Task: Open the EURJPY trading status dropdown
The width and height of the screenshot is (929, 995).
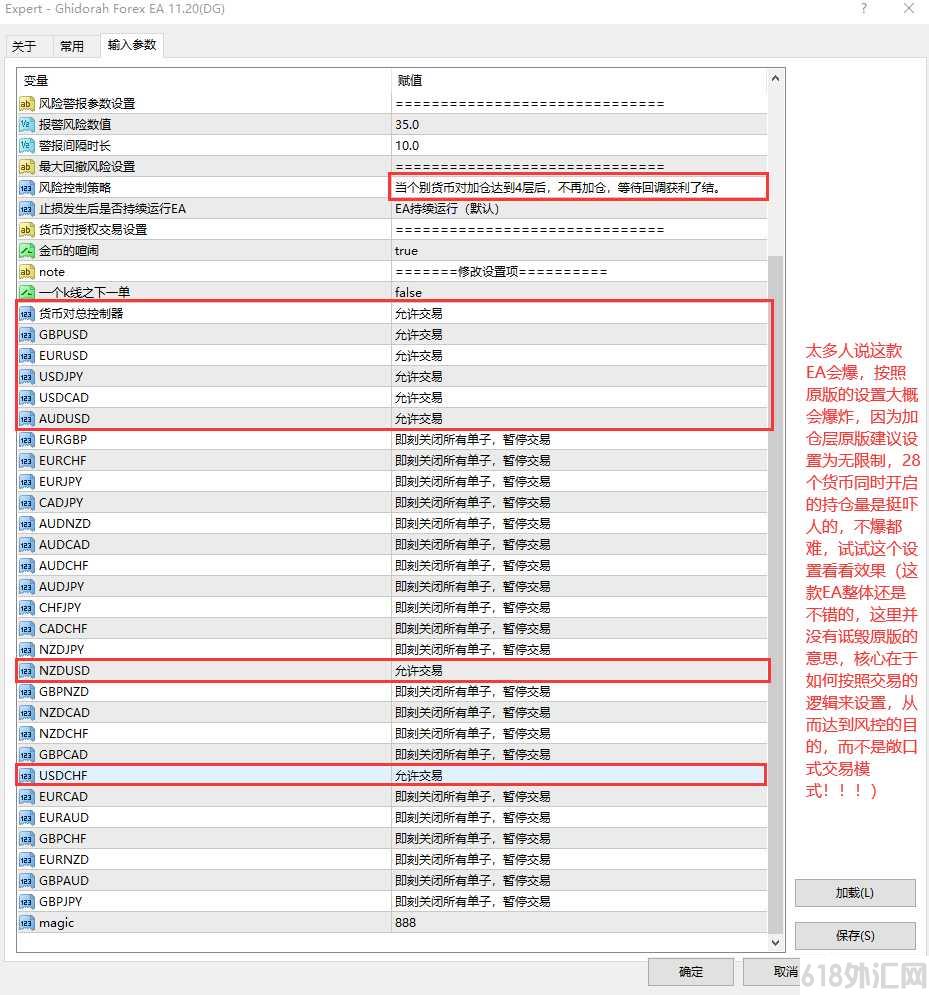Action: tap(579, 481)
